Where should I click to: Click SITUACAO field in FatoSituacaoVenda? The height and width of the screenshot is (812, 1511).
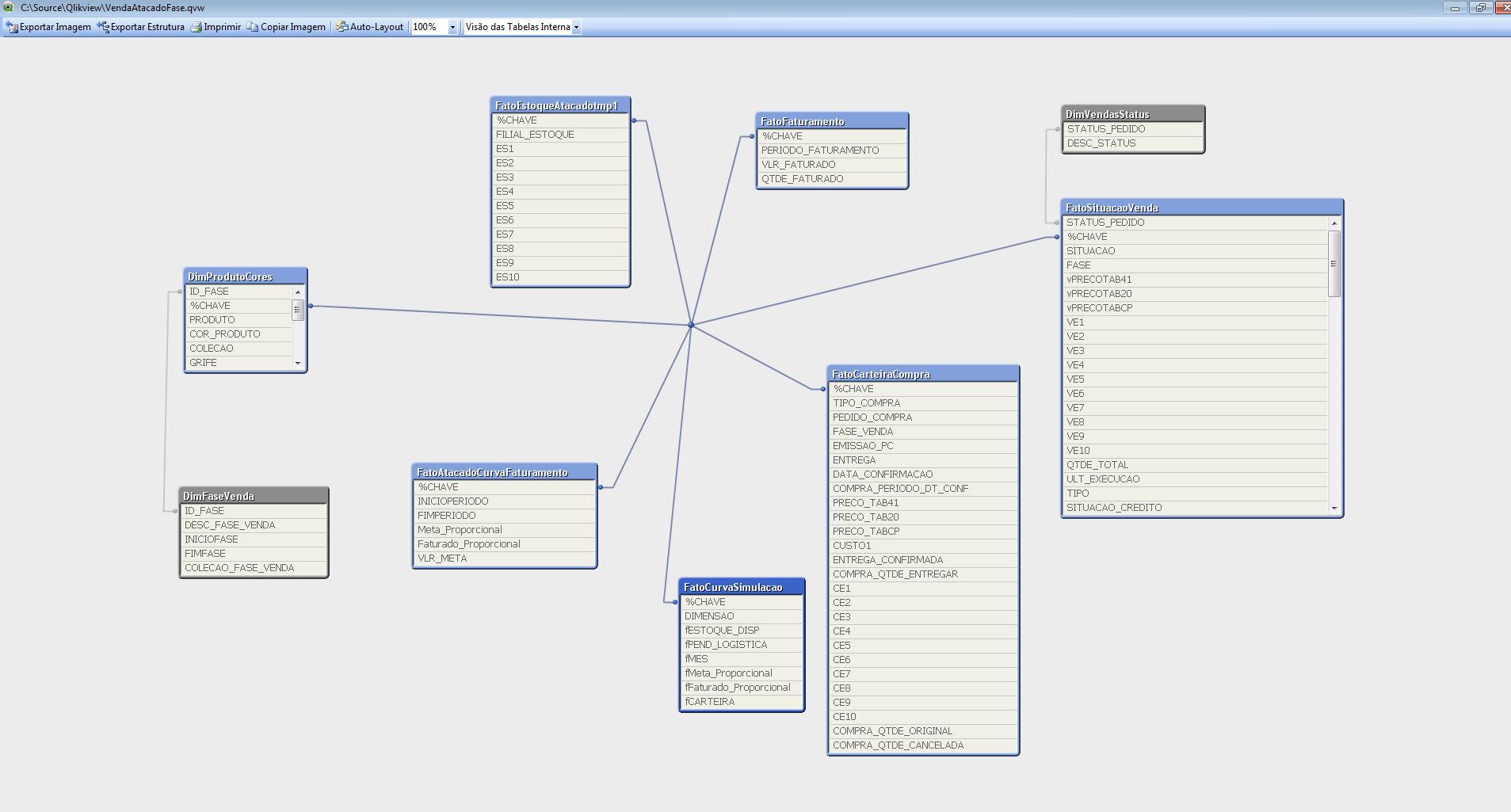pos(1195,251)
